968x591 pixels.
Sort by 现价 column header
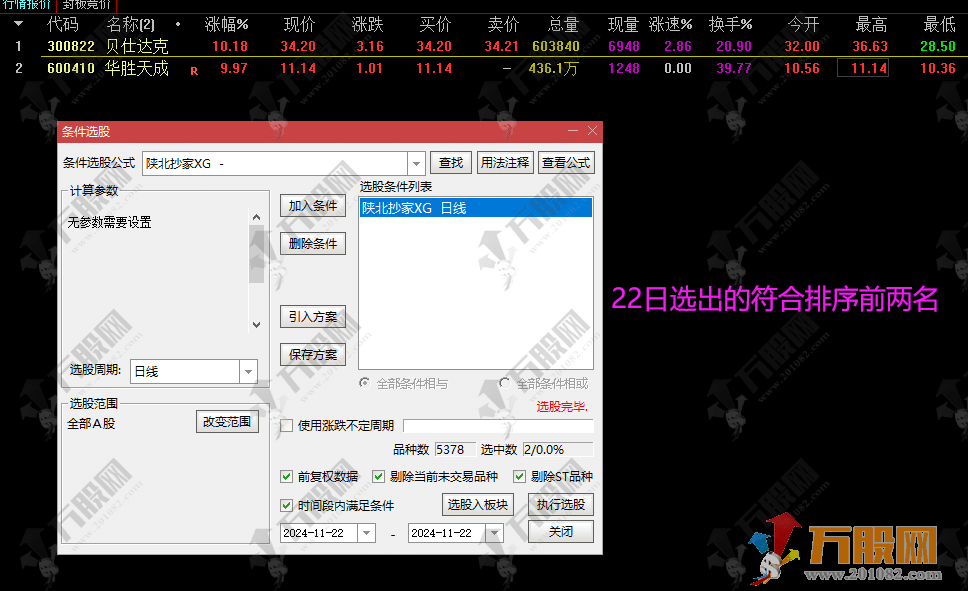click(x=299, y=25)
